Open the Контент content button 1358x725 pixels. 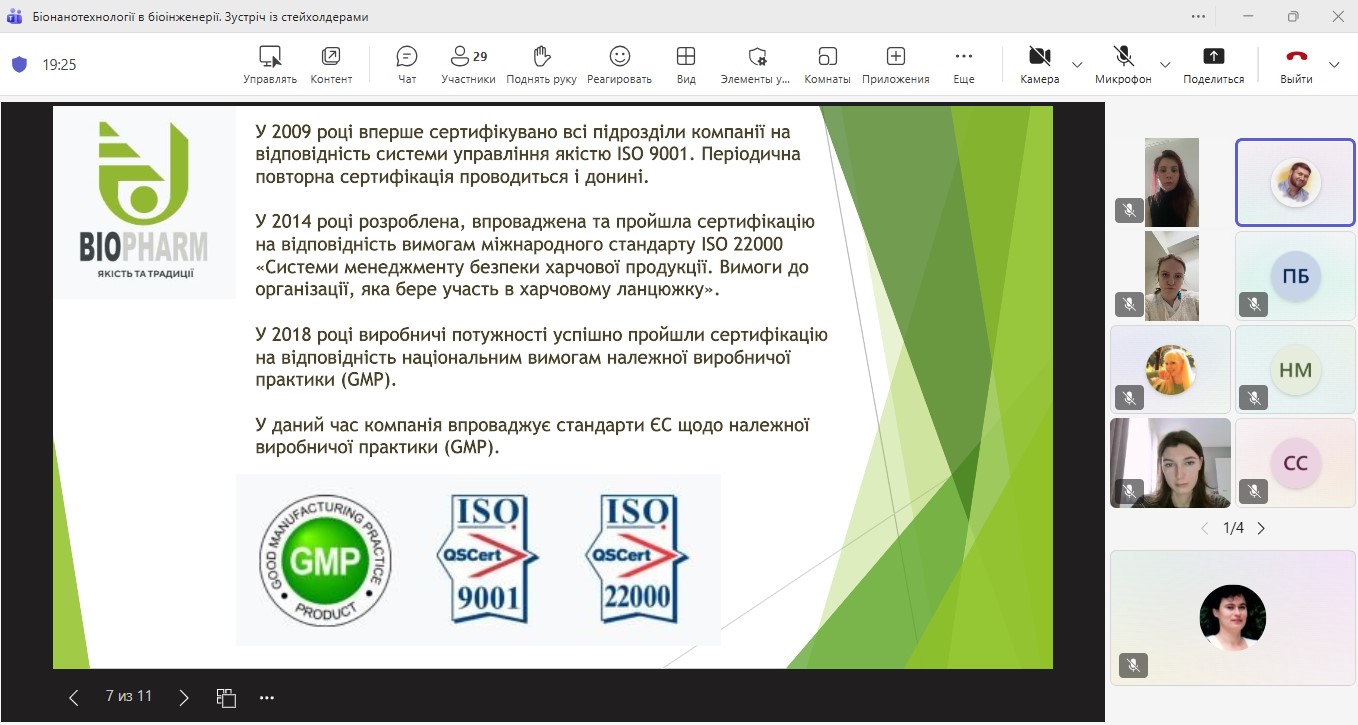[x=331, y=64]
